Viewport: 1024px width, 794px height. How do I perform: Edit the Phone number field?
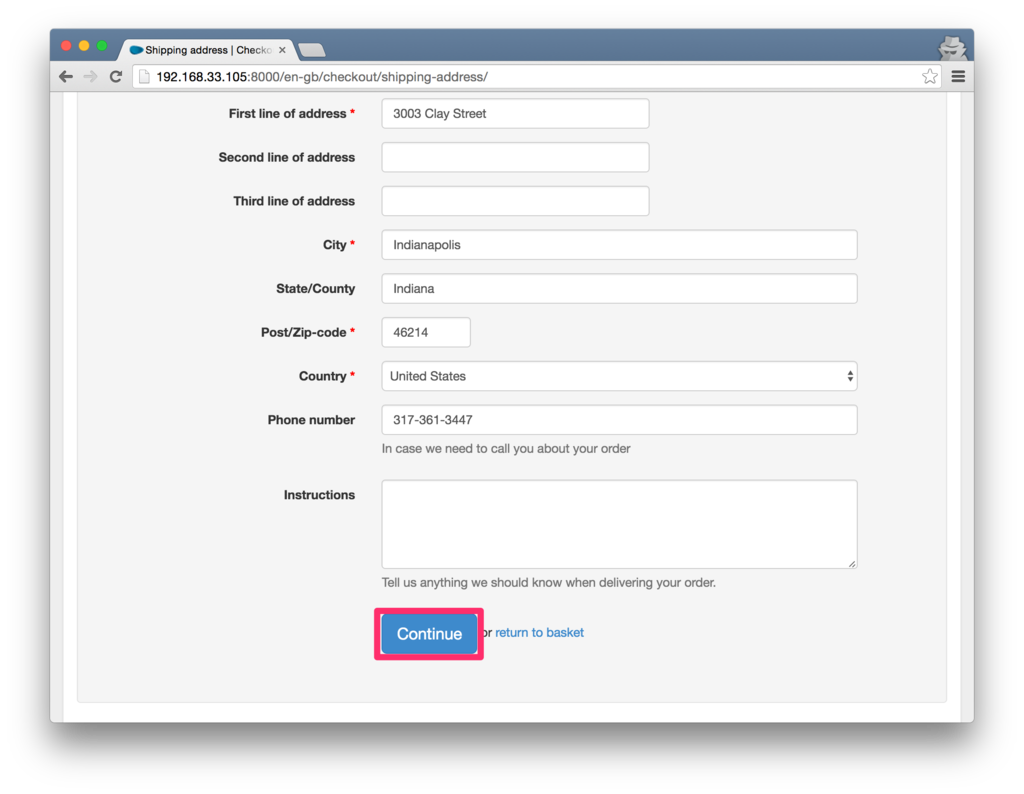(619, 420)
